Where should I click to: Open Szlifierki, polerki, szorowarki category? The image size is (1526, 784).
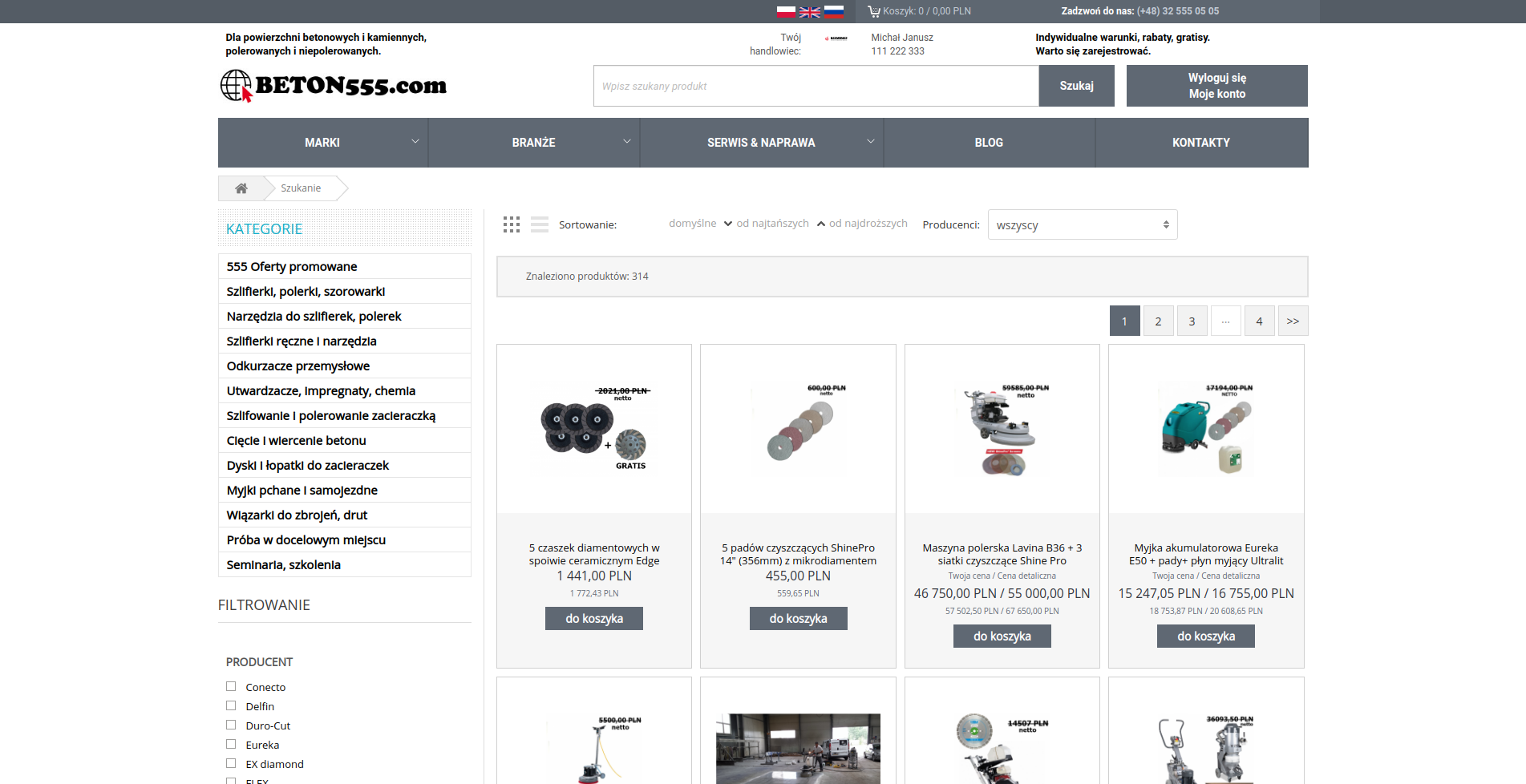point(345,291)
